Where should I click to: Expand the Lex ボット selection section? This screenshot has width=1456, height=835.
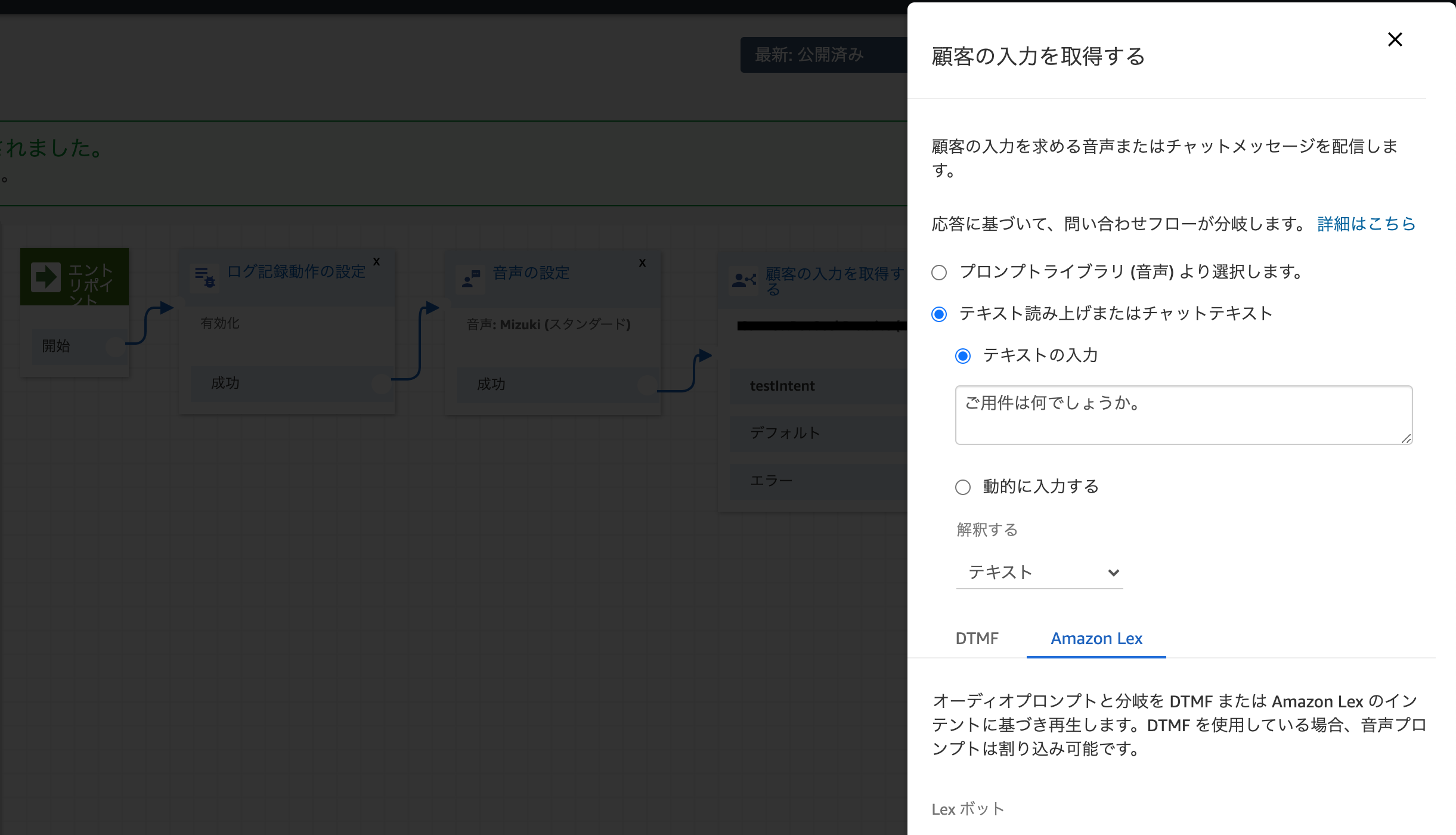(968, 809)
